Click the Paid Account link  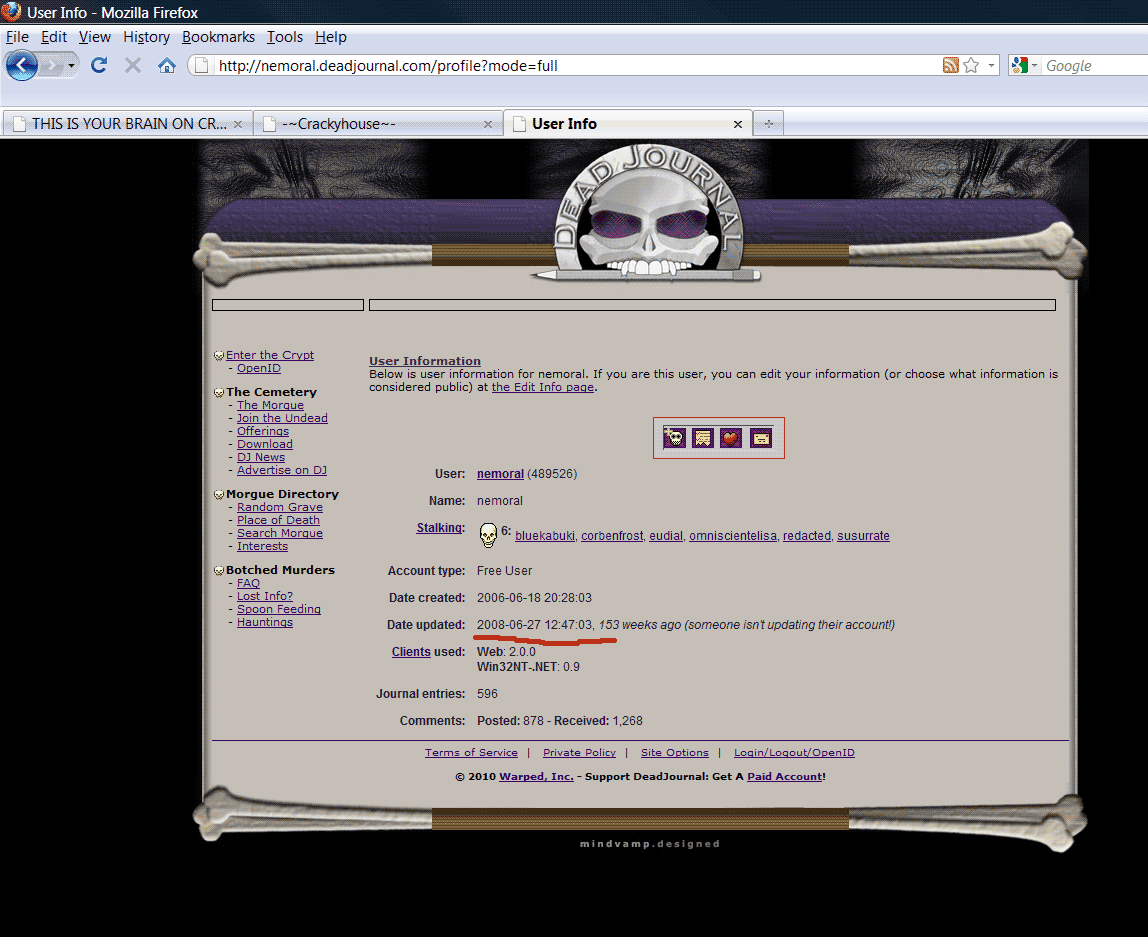(x=784, y=777)
